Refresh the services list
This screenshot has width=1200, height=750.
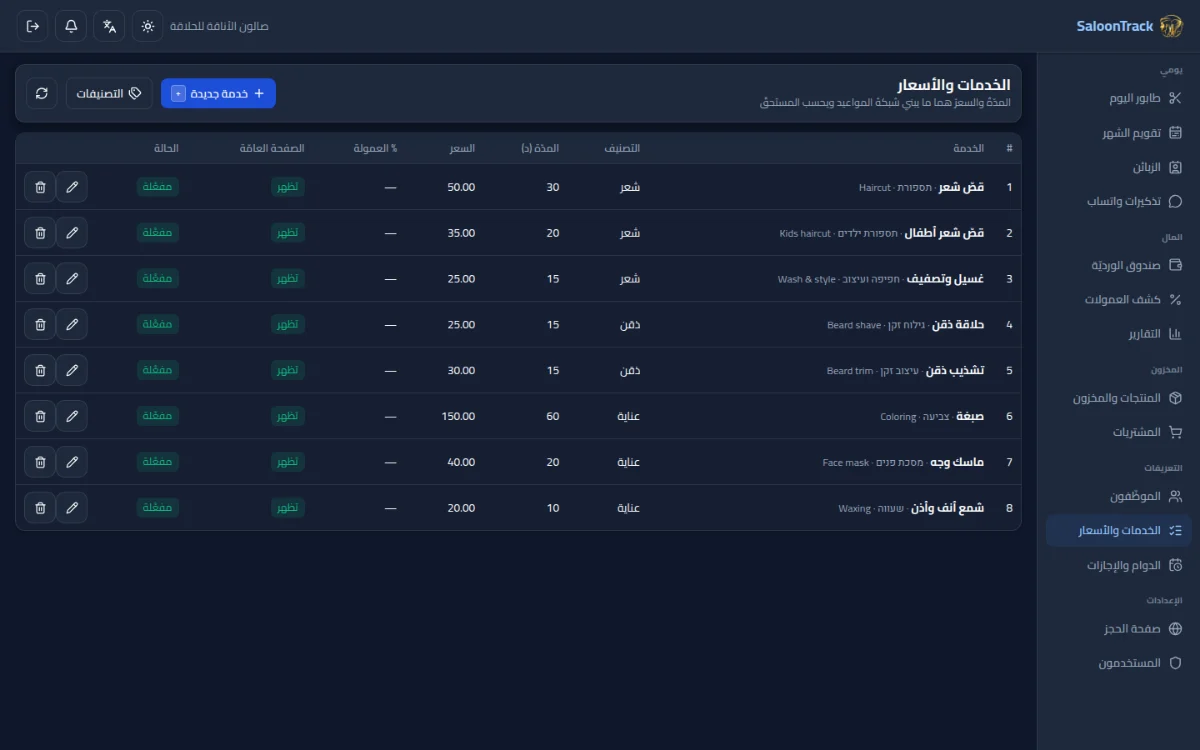tap(42, 93)
